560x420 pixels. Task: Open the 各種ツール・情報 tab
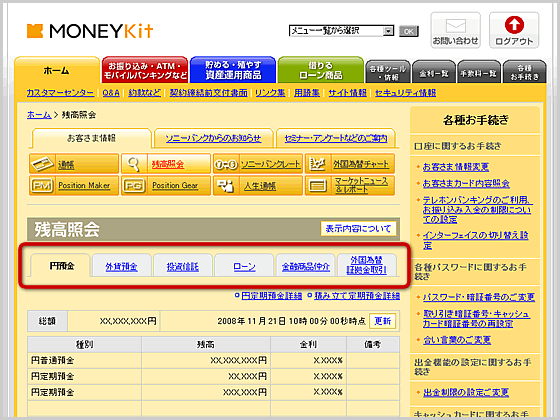click(x=388, y=72)
